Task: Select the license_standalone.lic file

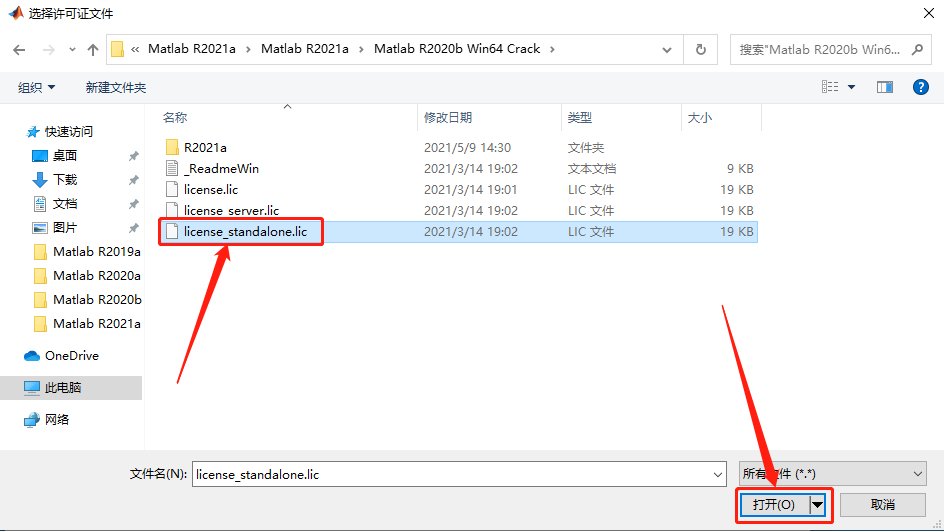Action: [x=246, y=232]
